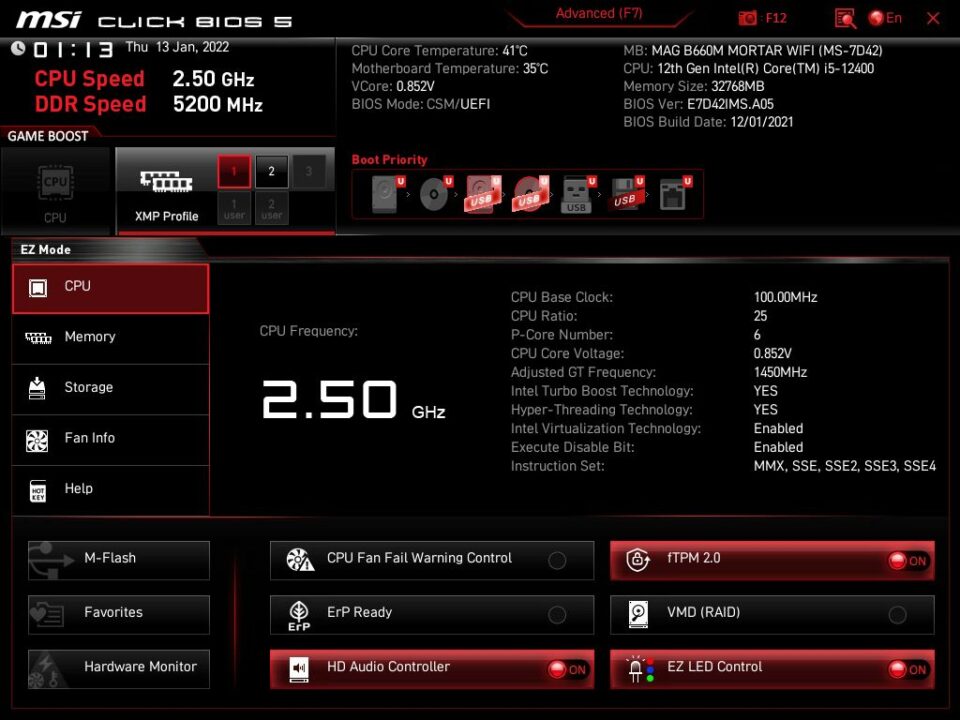This screenshot has width=960, height=720.
Task: Click the clock icon beside the time
Action: [18, 48]
